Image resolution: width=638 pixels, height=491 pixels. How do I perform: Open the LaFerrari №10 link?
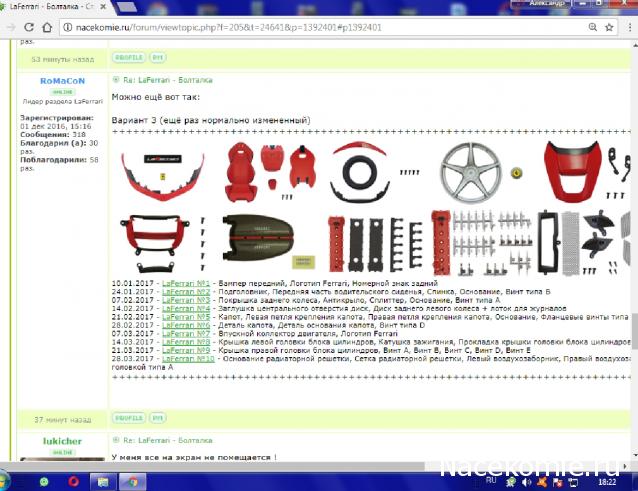(187, 358)
